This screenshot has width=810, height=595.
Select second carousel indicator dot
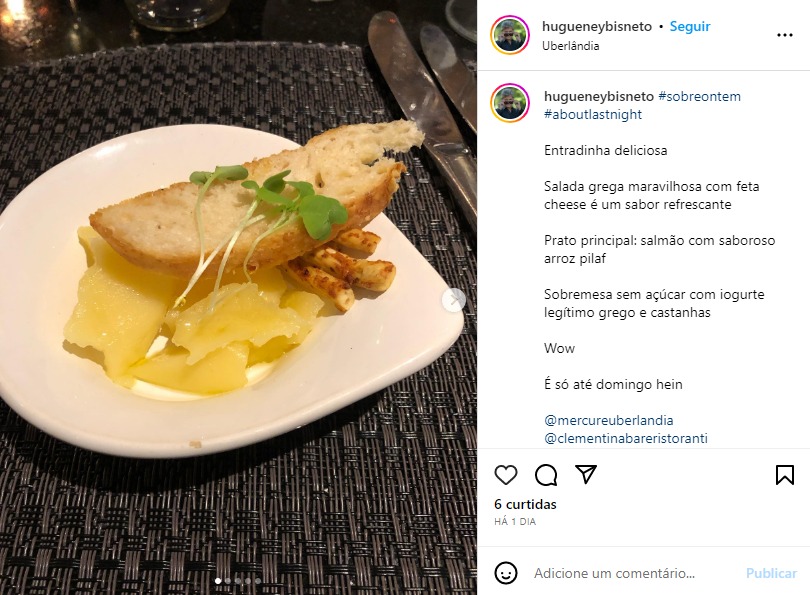coord(228,581)
